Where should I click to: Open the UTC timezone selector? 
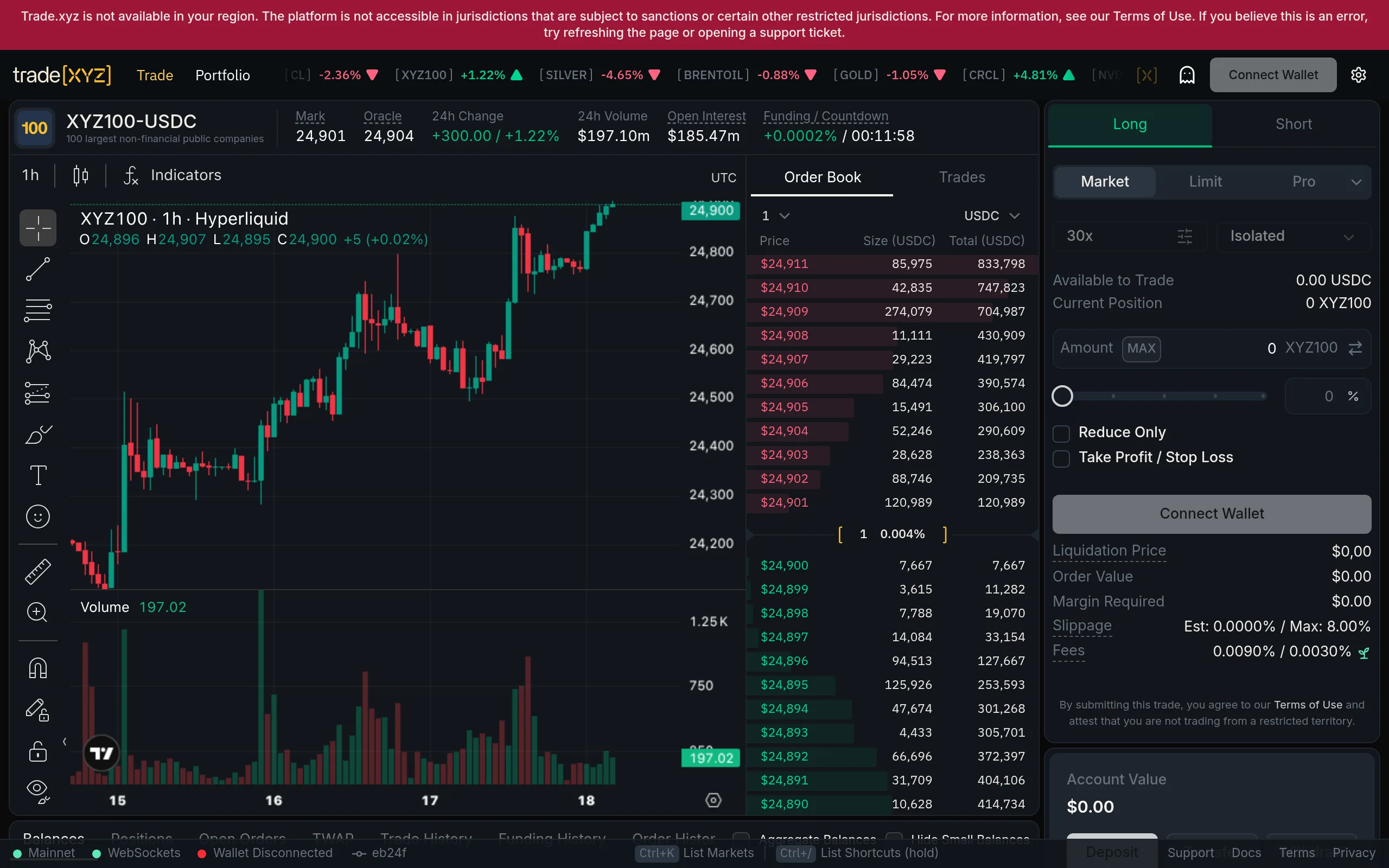[x=723, y=178]
